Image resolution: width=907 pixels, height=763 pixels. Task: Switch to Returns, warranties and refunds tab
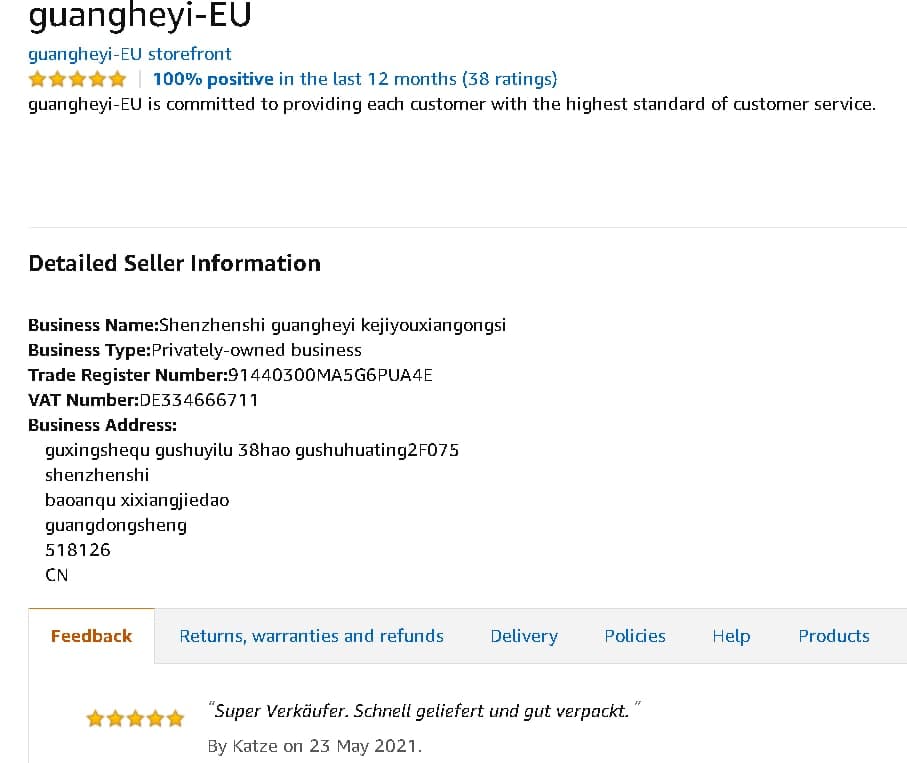coord(311,636)
